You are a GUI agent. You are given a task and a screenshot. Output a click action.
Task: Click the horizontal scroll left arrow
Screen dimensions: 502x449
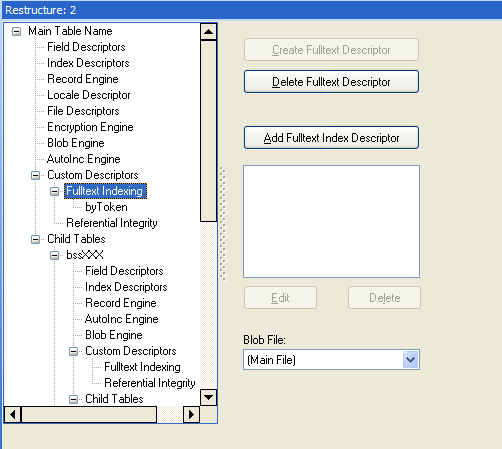click(13, 415)
